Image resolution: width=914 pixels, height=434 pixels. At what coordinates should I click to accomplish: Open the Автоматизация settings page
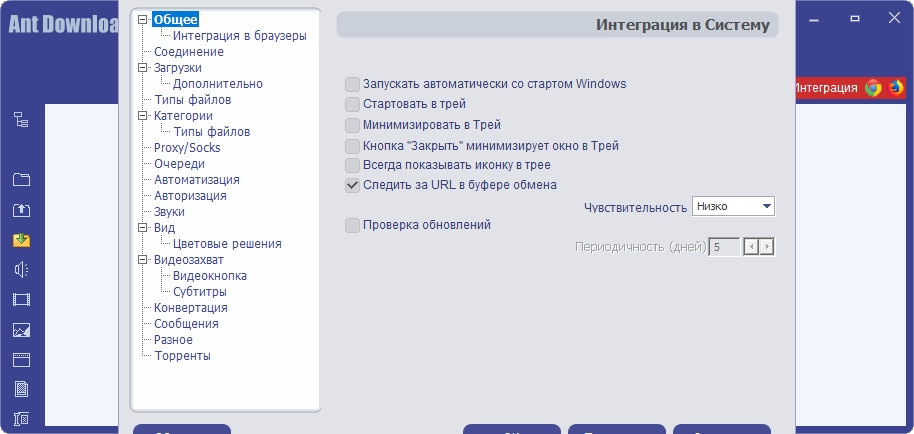coord(197,180)
